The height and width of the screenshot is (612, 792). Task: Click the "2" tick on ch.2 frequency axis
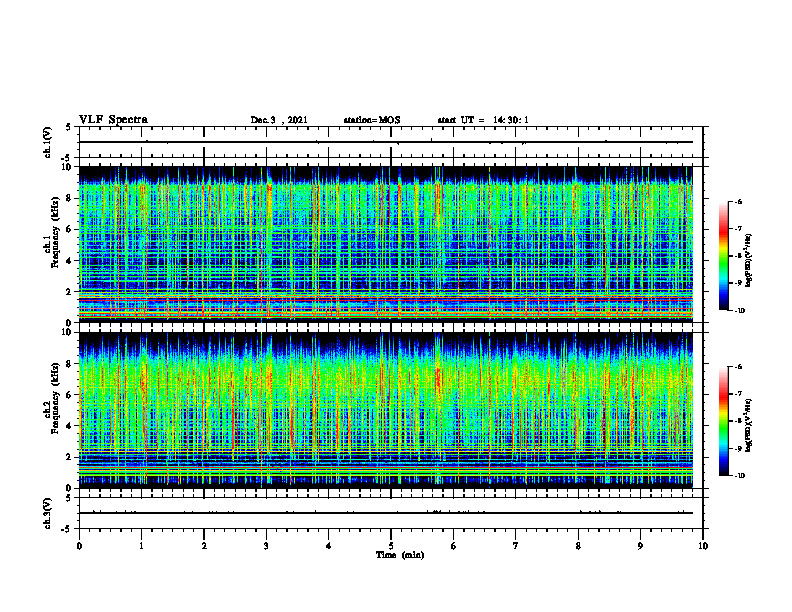coord(69,457)
